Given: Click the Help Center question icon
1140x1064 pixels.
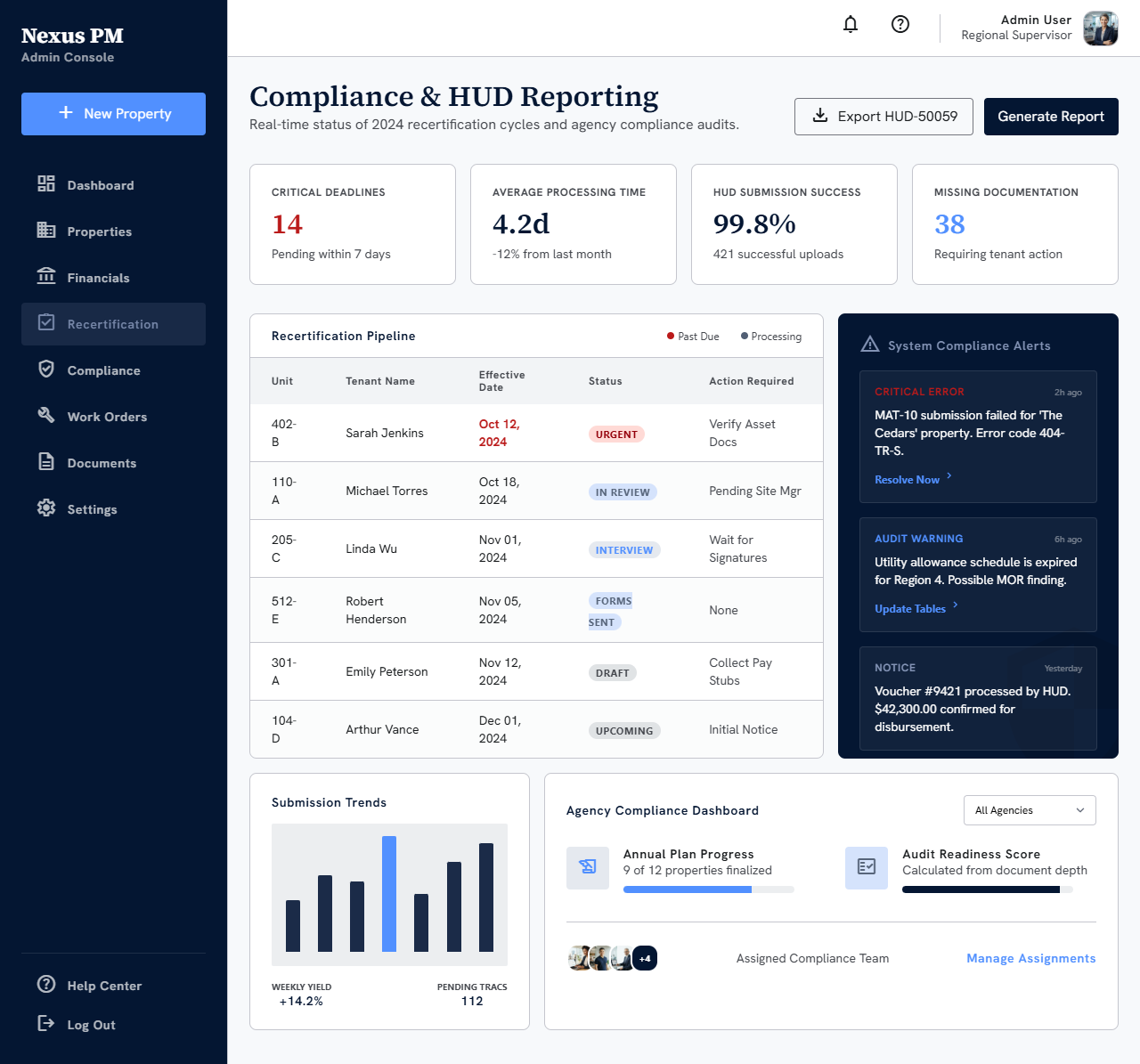Looking at the screenshot, I should click(x=46, y=984).
